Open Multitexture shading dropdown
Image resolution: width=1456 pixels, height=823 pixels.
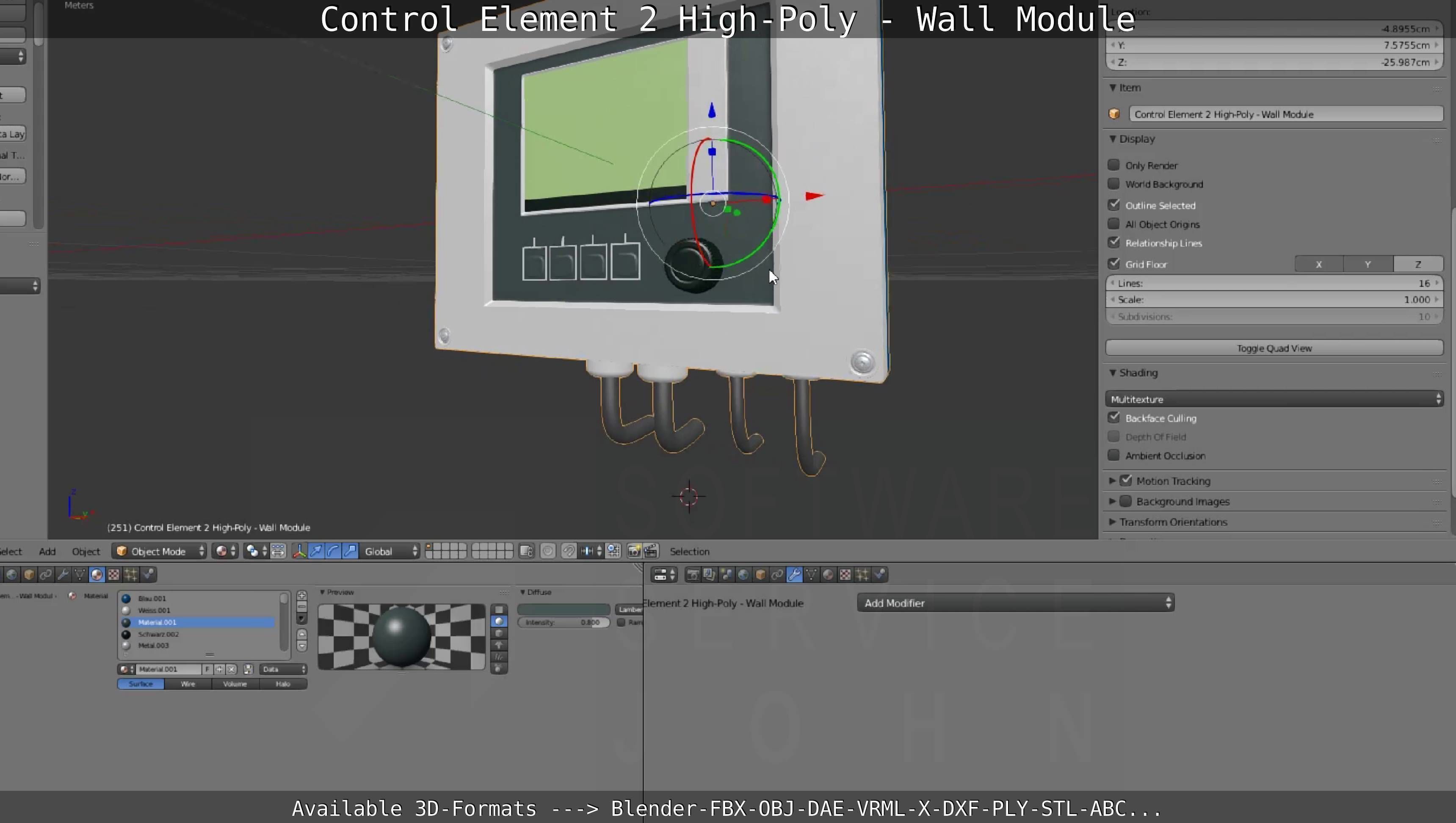(1274, 399)
